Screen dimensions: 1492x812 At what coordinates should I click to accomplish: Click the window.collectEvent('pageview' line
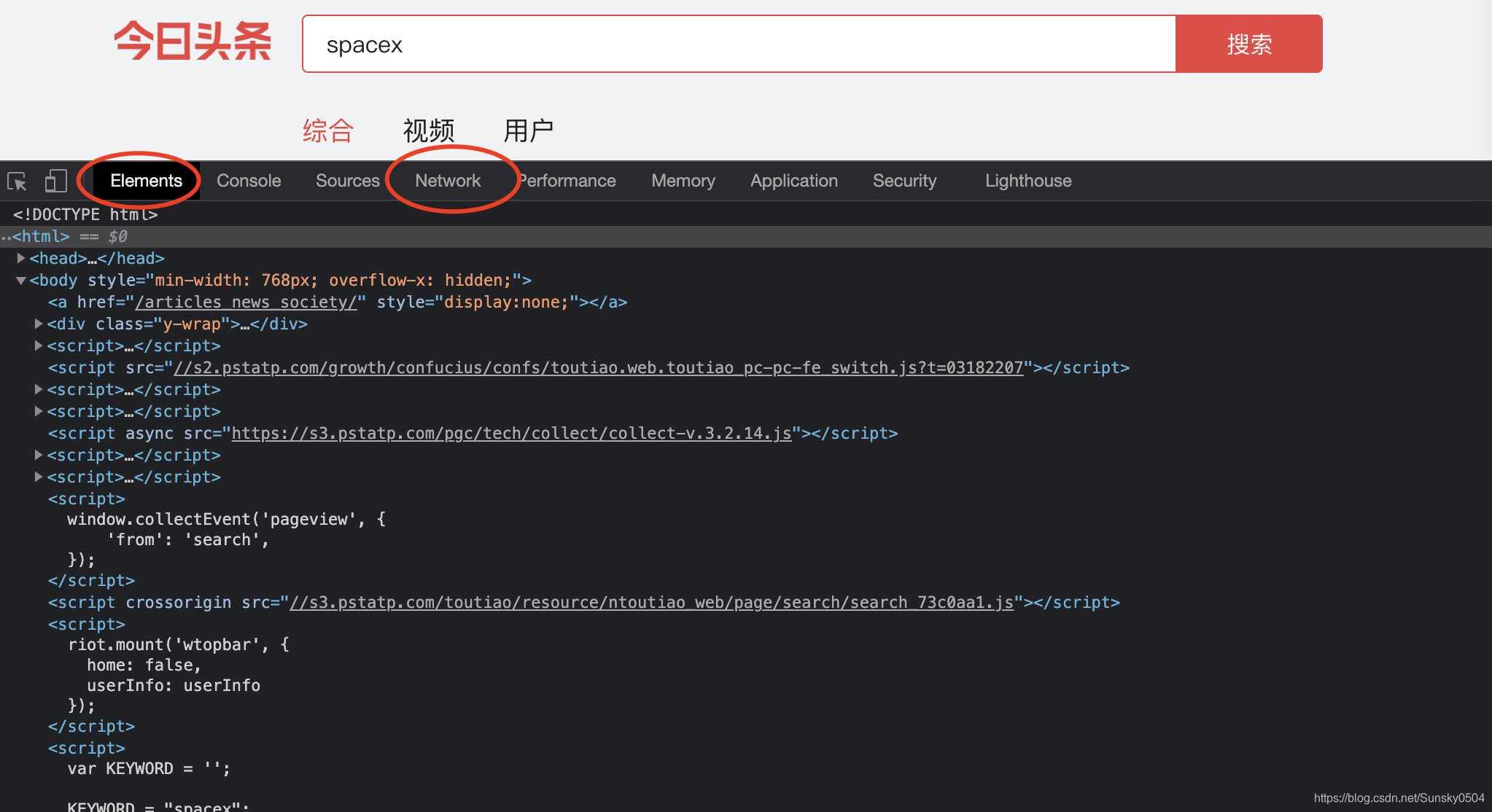coord(227,519)
